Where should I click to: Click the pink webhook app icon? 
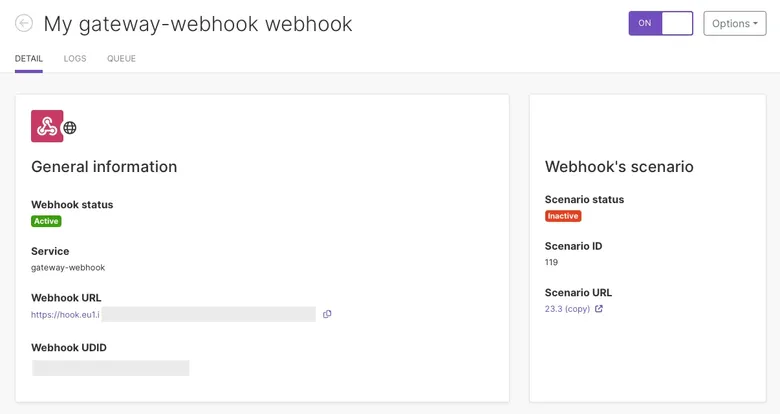click(x=47, y=126)
